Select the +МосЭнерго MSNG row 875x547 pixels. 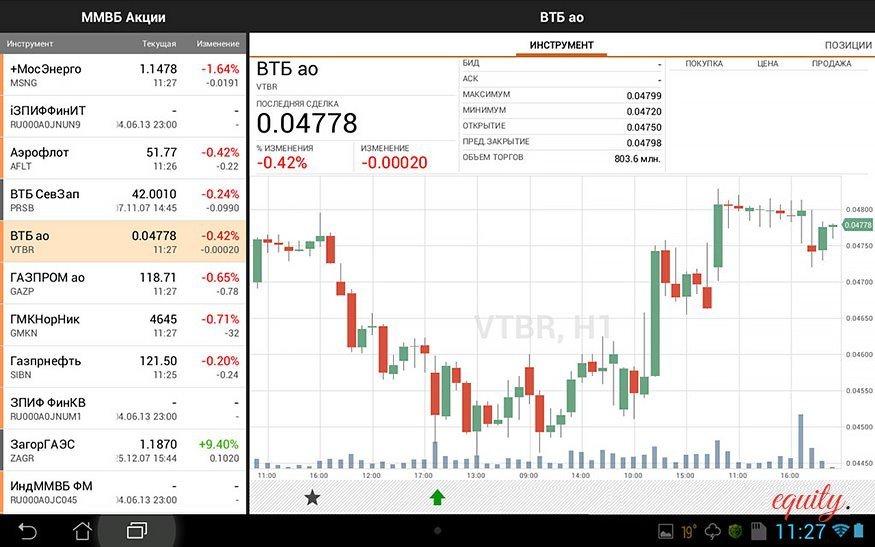pyautogui.click(x=124, y=75)
